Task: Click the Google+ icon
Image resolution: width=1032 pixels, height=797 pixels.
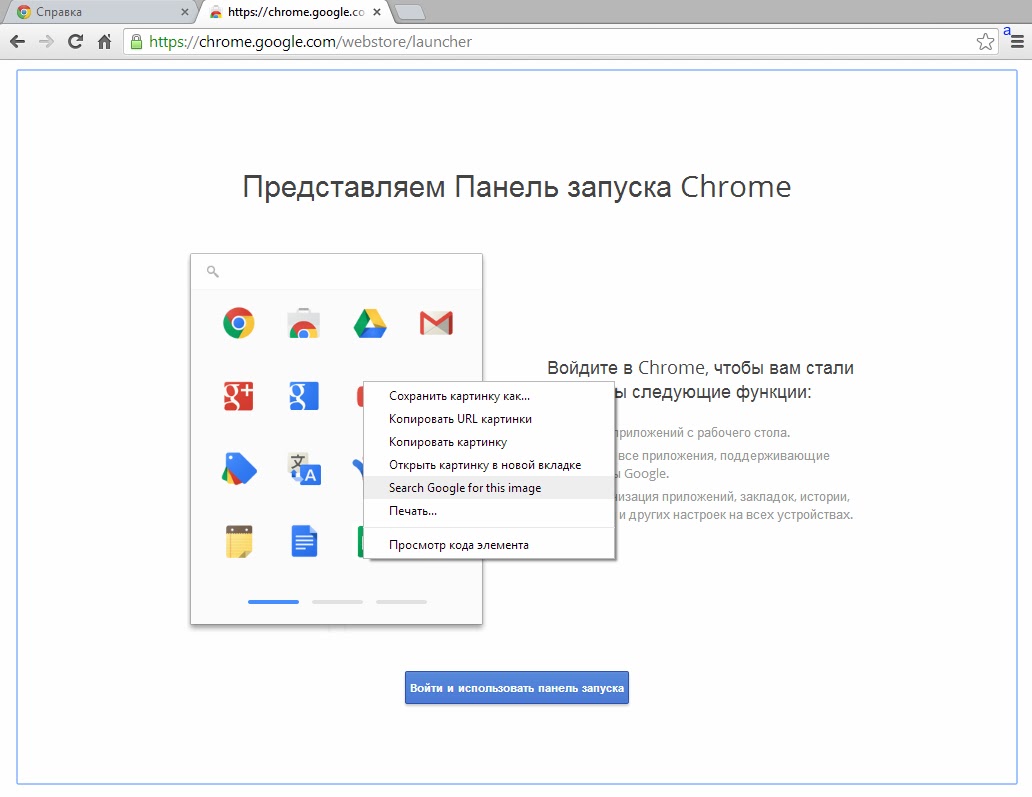Action: tap(238, 396)
